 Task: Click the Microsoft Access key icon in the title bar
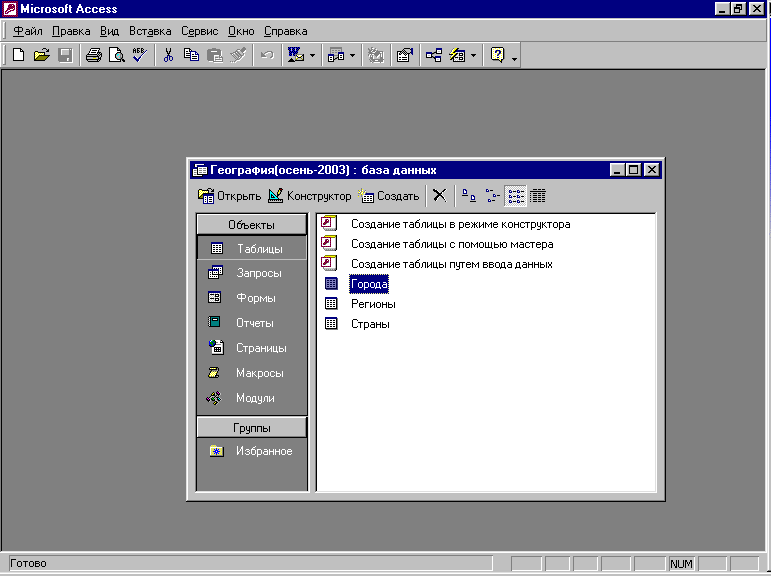point(10,8)
